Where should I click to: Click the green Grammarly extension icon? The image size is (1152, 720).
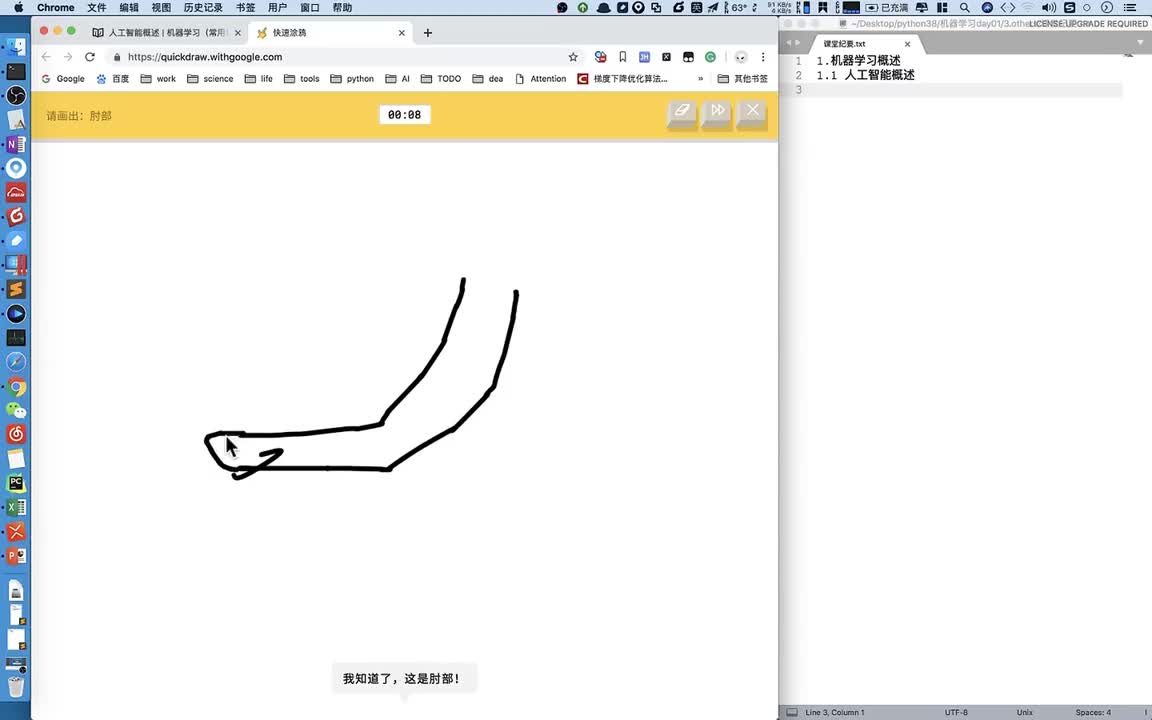710,57
